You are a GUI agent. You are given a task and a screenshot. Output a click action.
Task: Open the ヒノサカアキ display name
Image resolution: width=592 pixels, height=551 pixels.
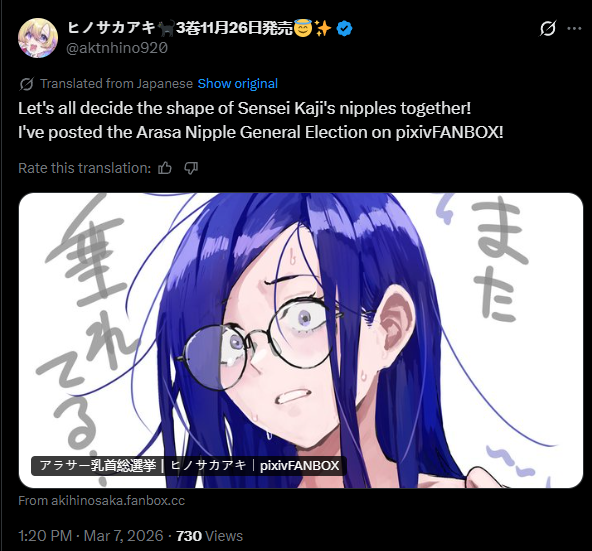pyautogui.click(x=111, y=28)
